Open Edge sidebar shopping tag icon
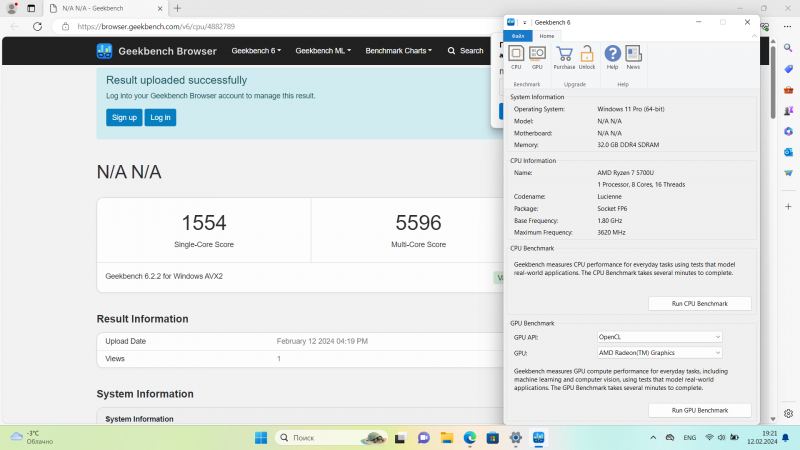The height and width of the screenshot is (450, 800). (788, 69)
